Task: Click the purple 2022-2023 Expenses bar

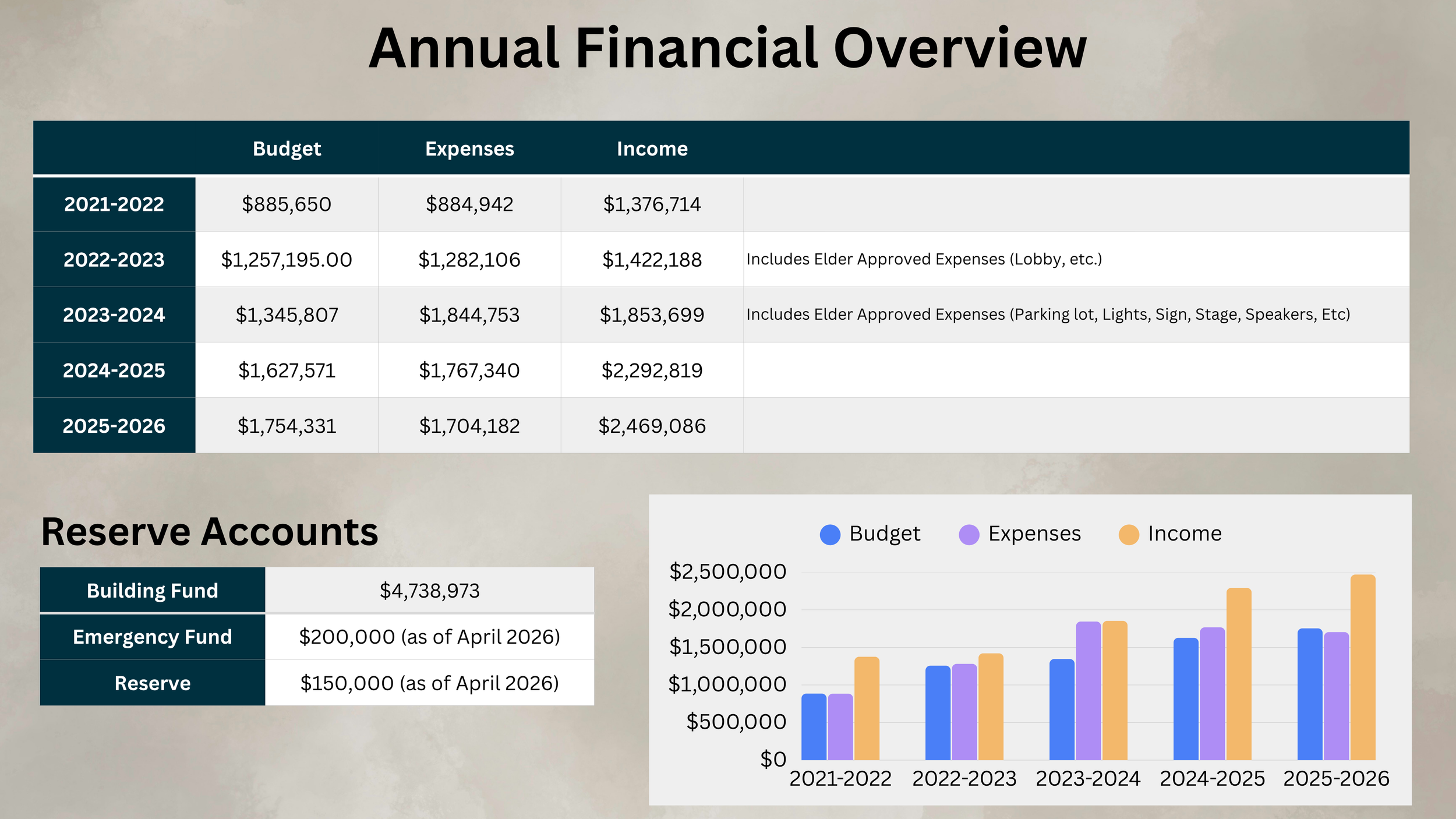Action: [x=964, y=712]
